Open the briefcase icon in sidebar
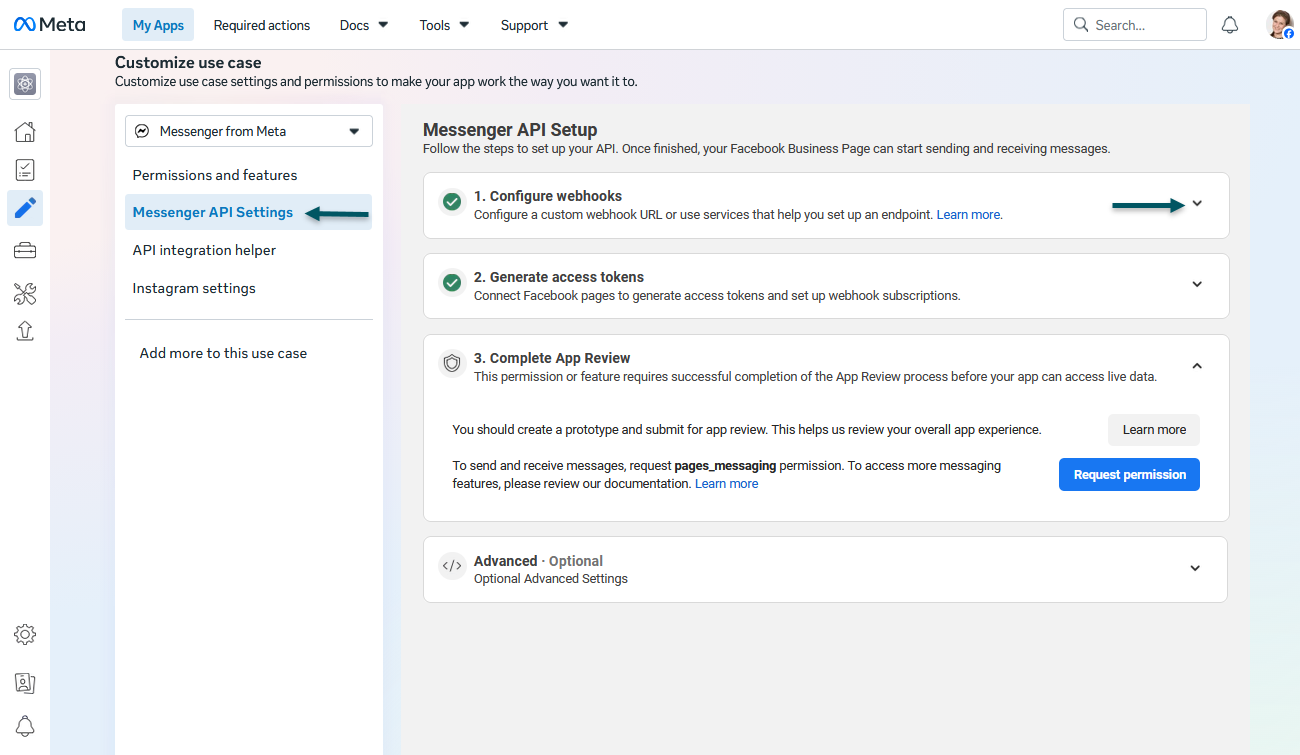1300x755 pixels. [25, 250]
